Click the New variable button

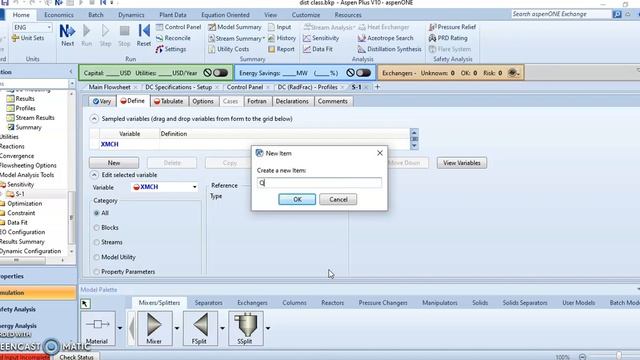tap(114, 163)
